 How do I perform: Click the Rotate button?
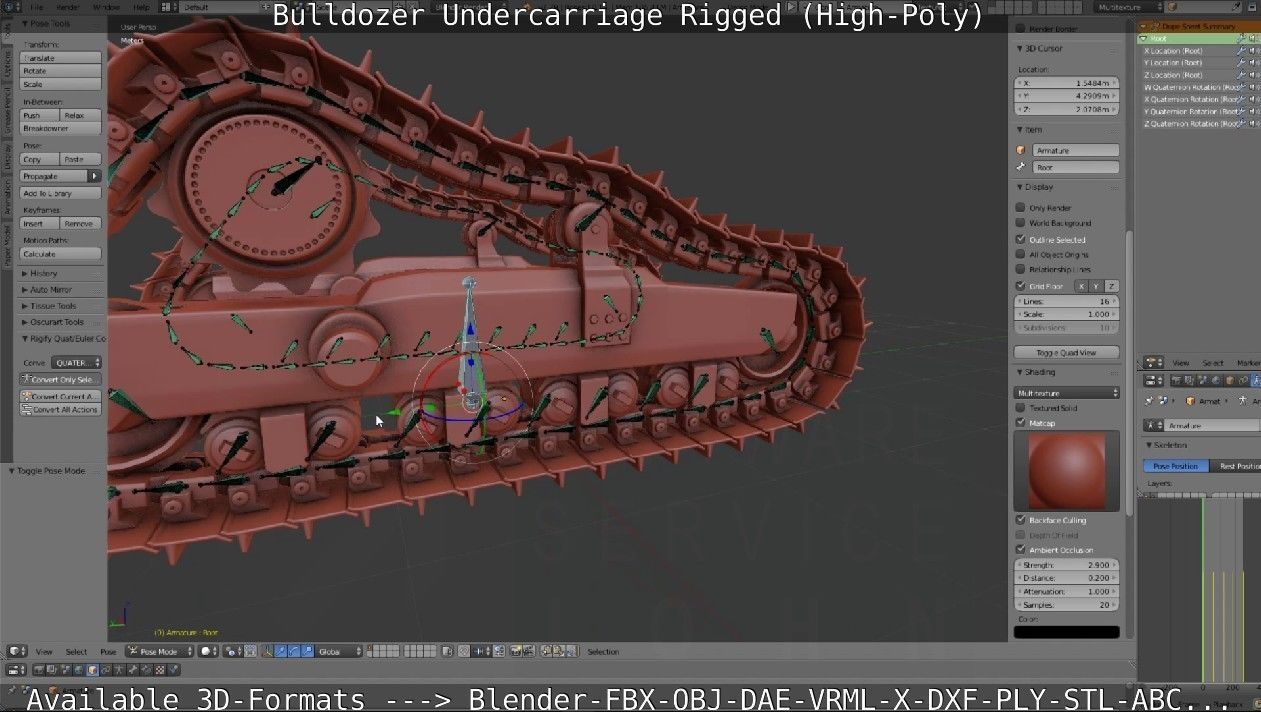[x=61, y=71]
